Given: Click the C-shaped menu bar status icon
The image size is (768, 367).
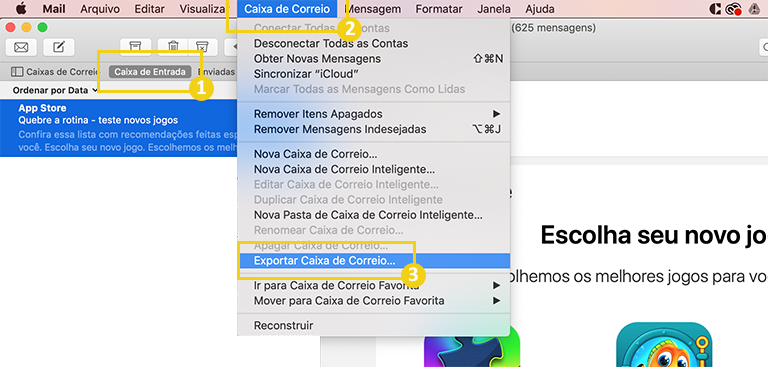Looking at the screenshot, I should click(715, 9).
